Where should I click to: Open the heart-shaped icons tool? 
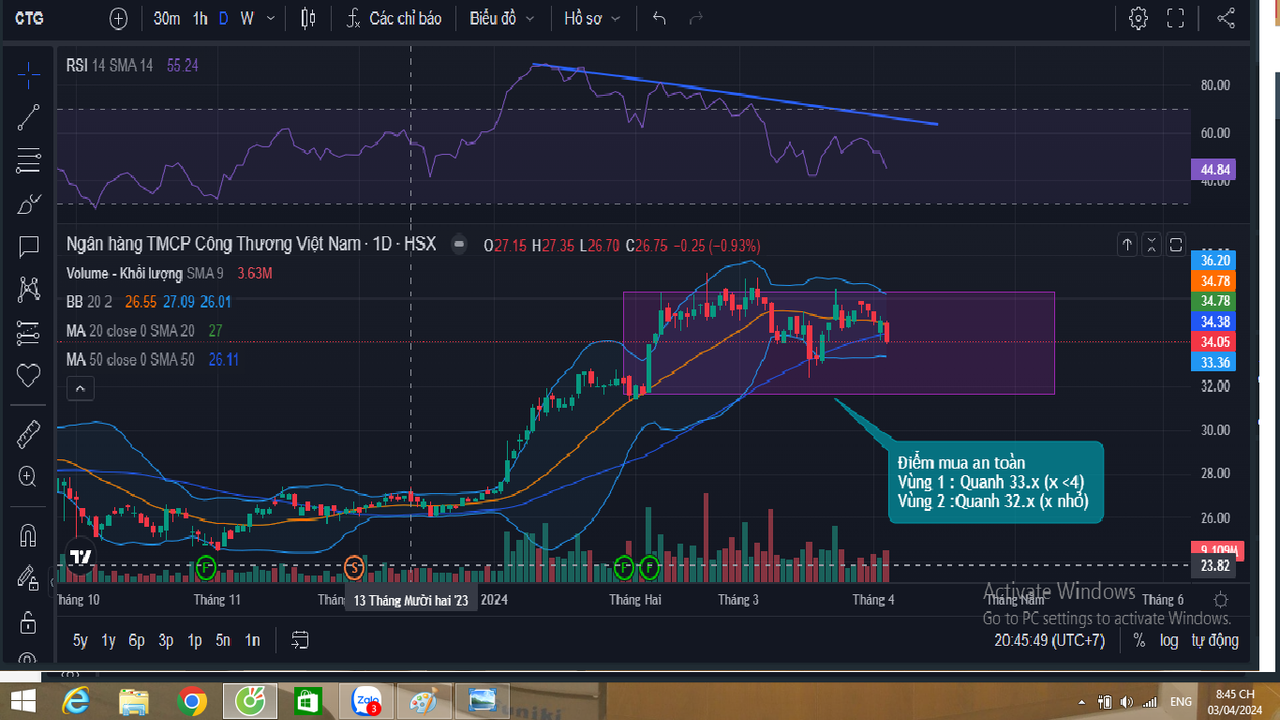[29, 375]
